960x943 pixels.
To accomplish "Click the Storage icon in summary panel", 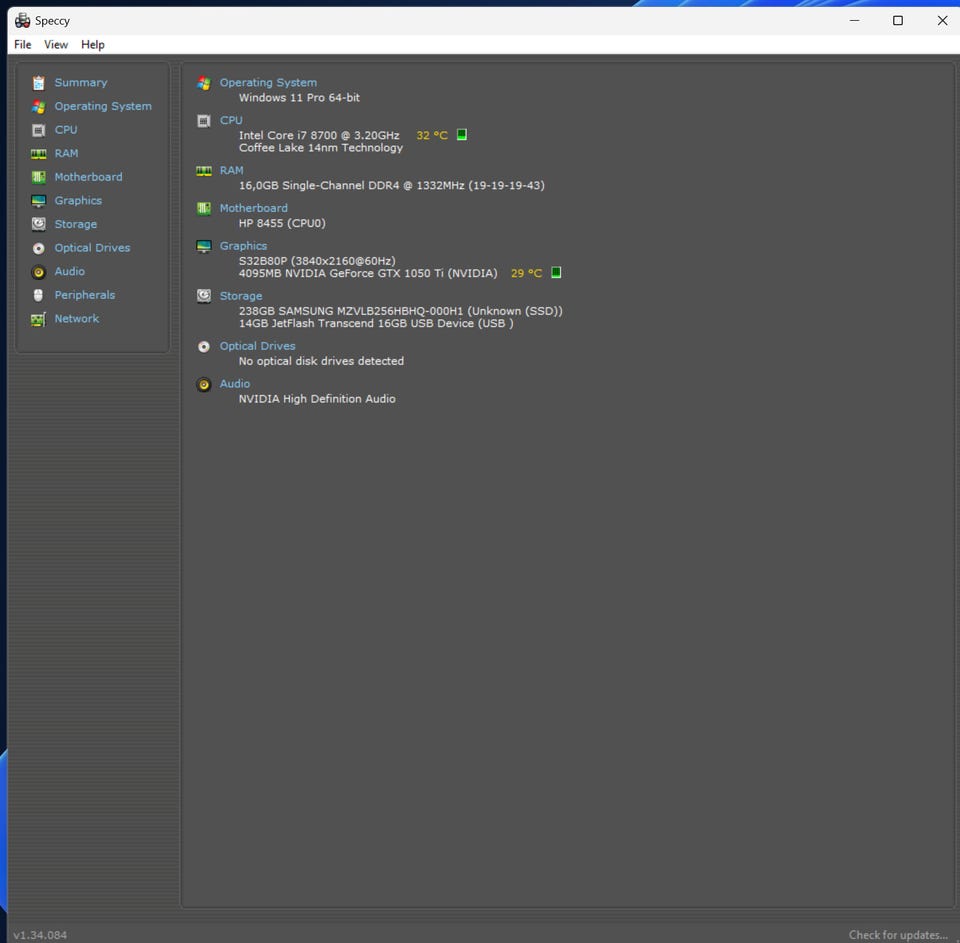I will coord(204,296).
